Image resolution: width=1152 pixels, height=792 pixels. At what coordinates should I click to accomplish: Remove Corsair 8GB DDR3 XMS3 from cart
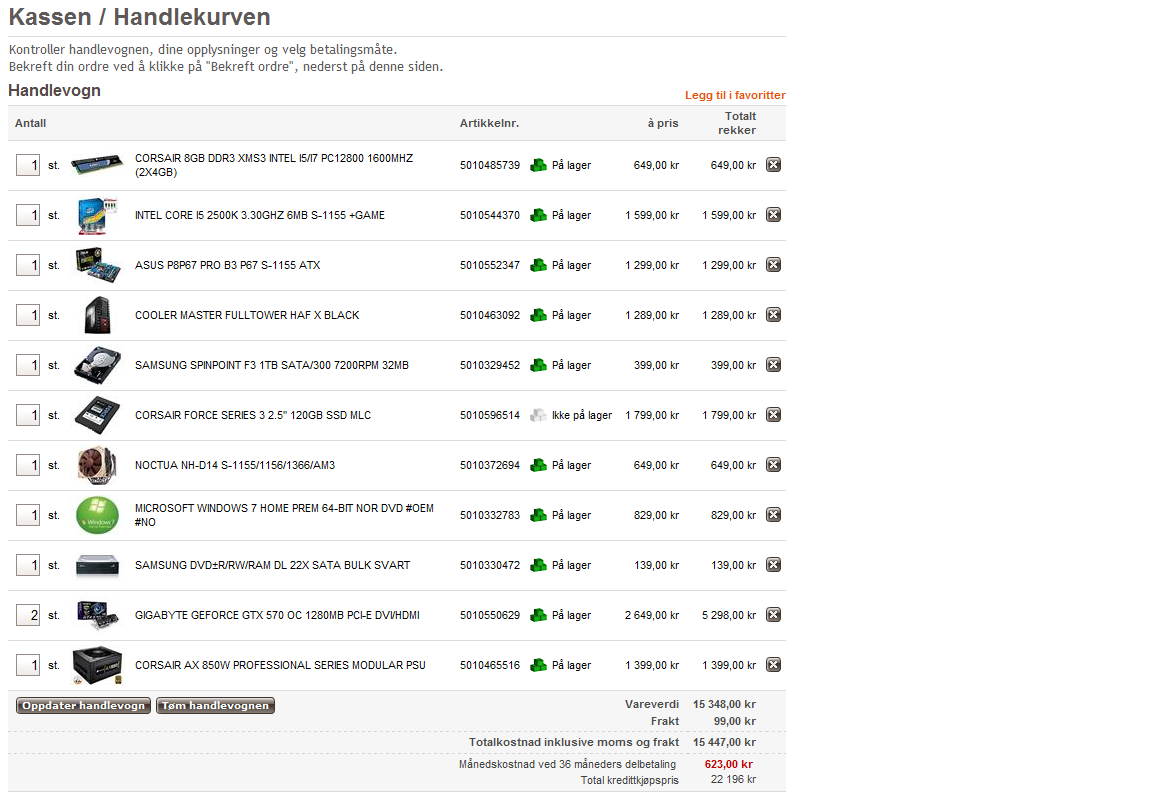point(773,165)
